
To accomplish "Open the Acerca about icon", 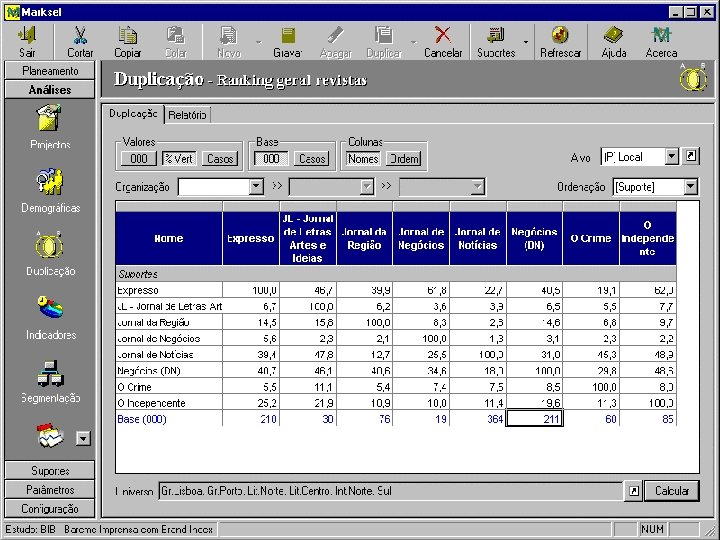I will tap(661, 41).
